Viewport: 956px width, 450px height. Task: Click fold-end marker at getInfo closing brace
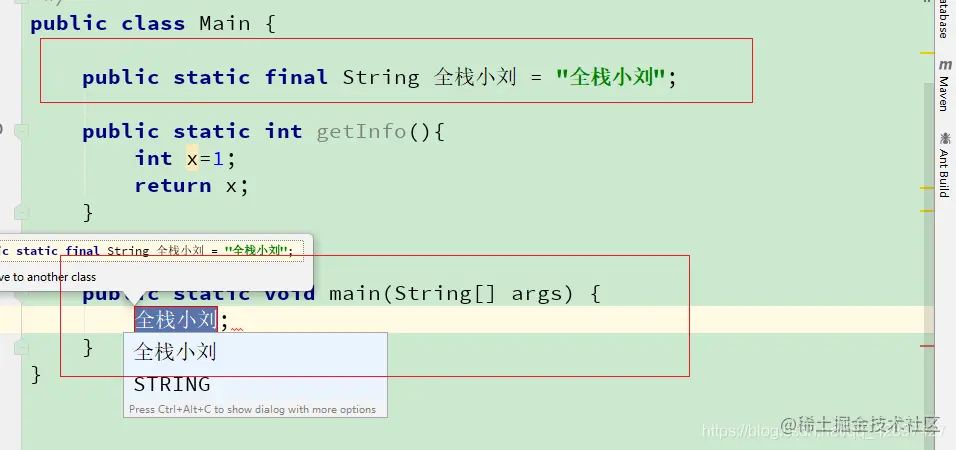[21, 212]
